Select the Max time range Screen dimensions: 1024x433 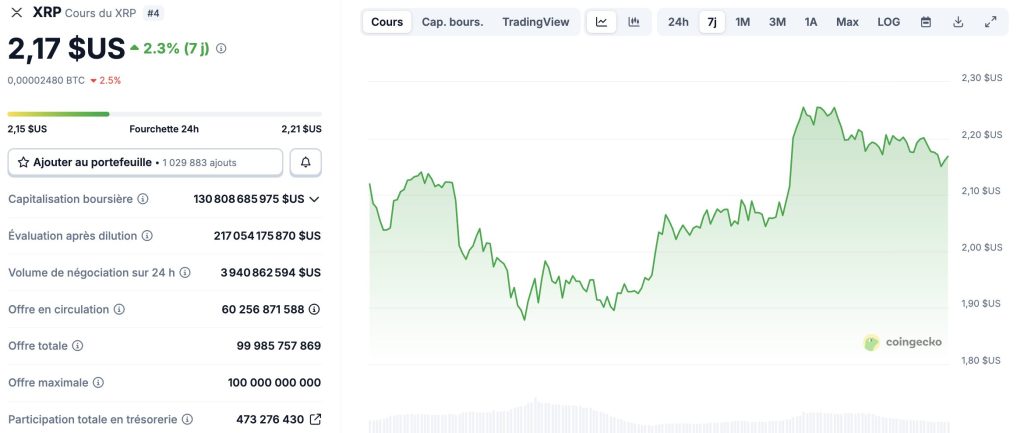[x=847, y=22]
